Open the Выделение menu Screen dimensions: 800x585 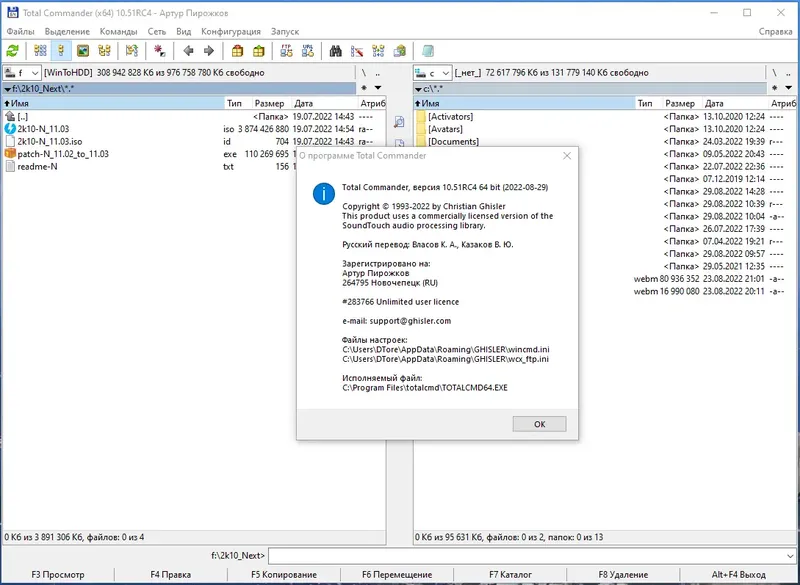tap(67, 32)
